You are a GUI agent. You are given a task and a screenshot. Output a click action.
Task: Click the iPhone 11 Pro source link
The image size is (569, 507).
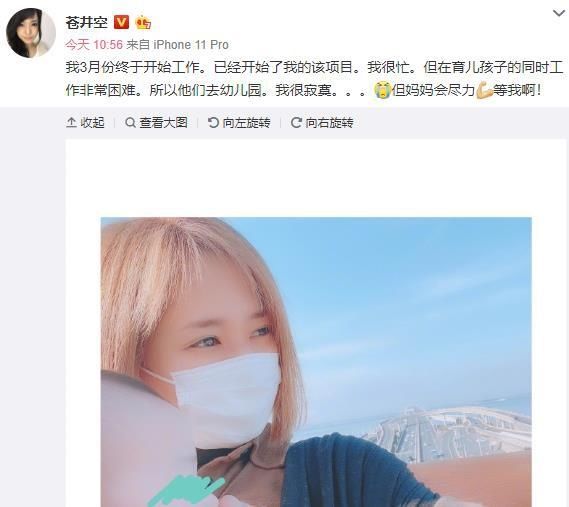tap(191, 45)
